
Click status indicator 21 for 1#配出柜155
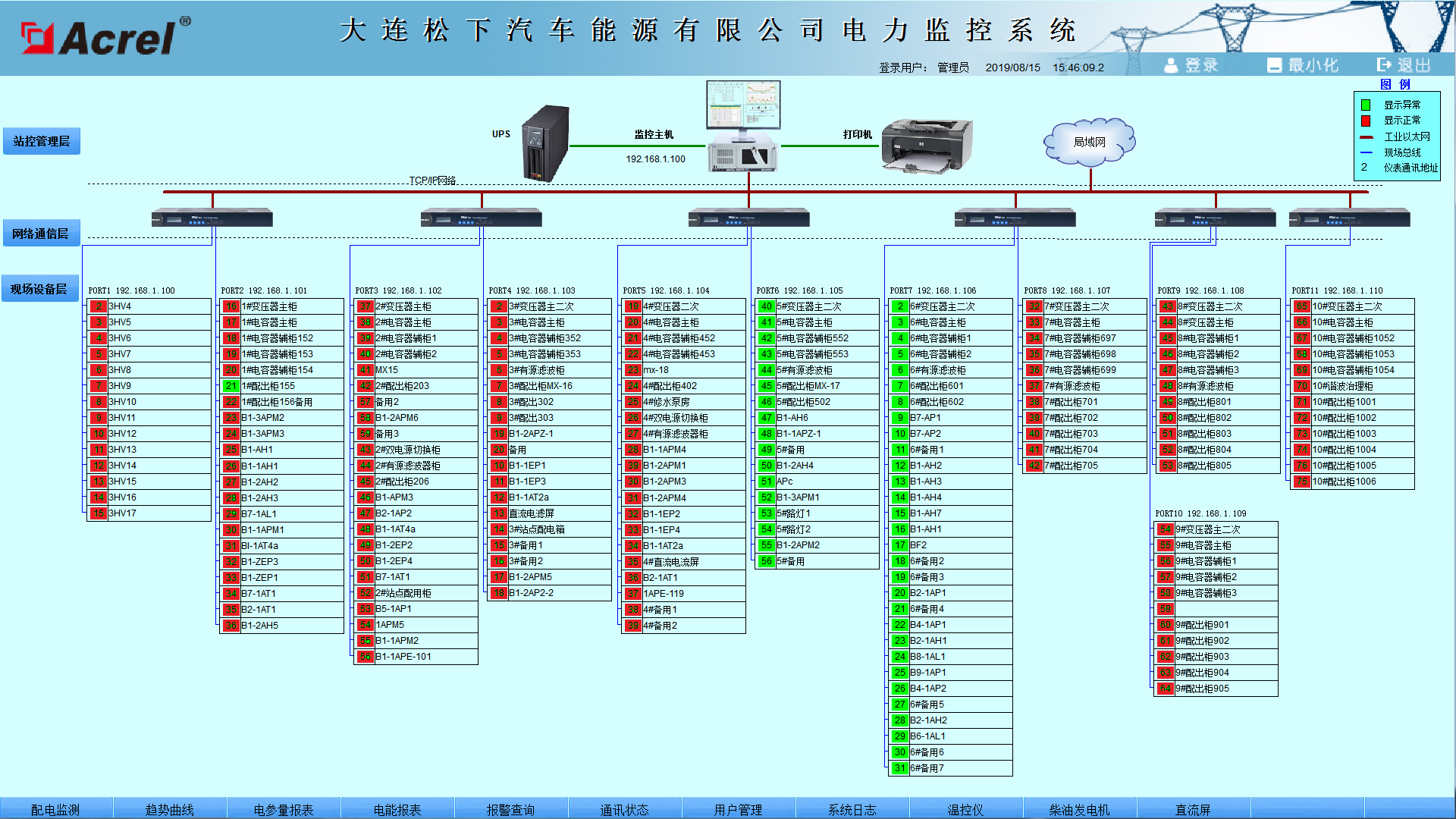point(231,386)
